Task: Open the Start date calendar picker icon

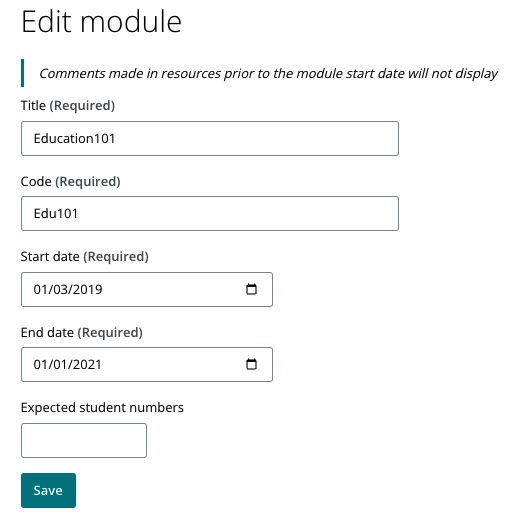Action: pyautogui.click(x=251, y=289)
